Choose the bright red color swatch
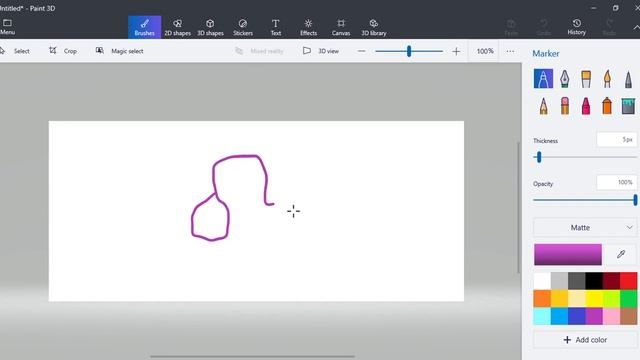 (x=629, y=281)
